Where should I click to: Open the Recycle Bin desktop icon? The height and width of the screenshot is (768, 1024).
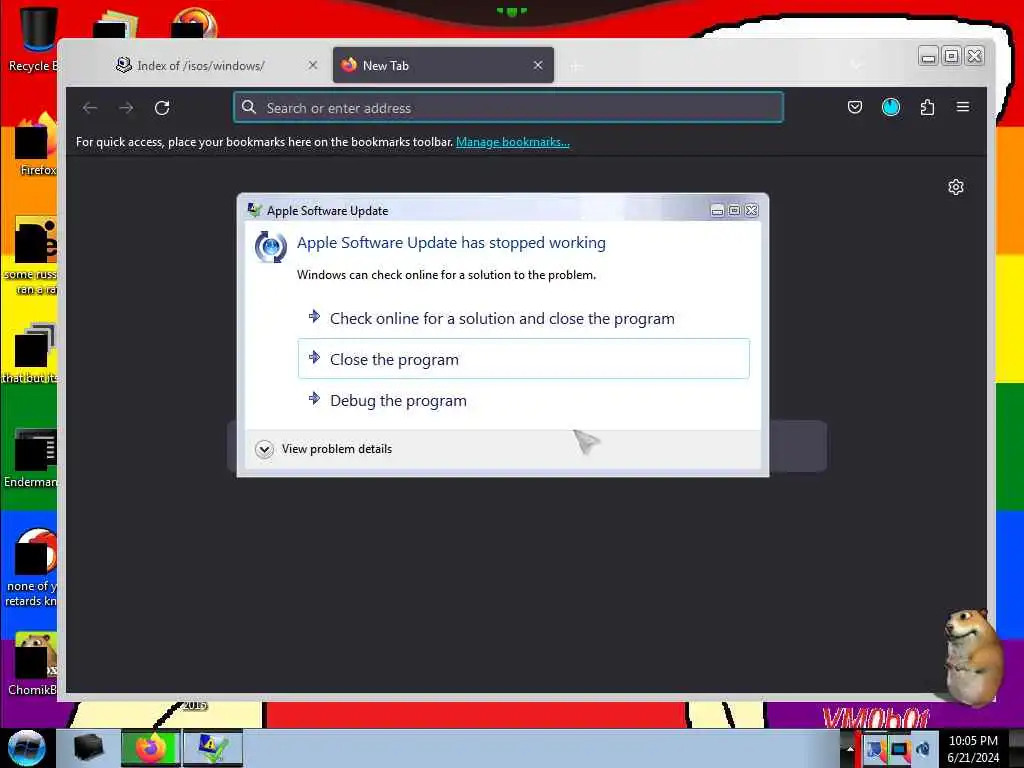click(34, 39)
